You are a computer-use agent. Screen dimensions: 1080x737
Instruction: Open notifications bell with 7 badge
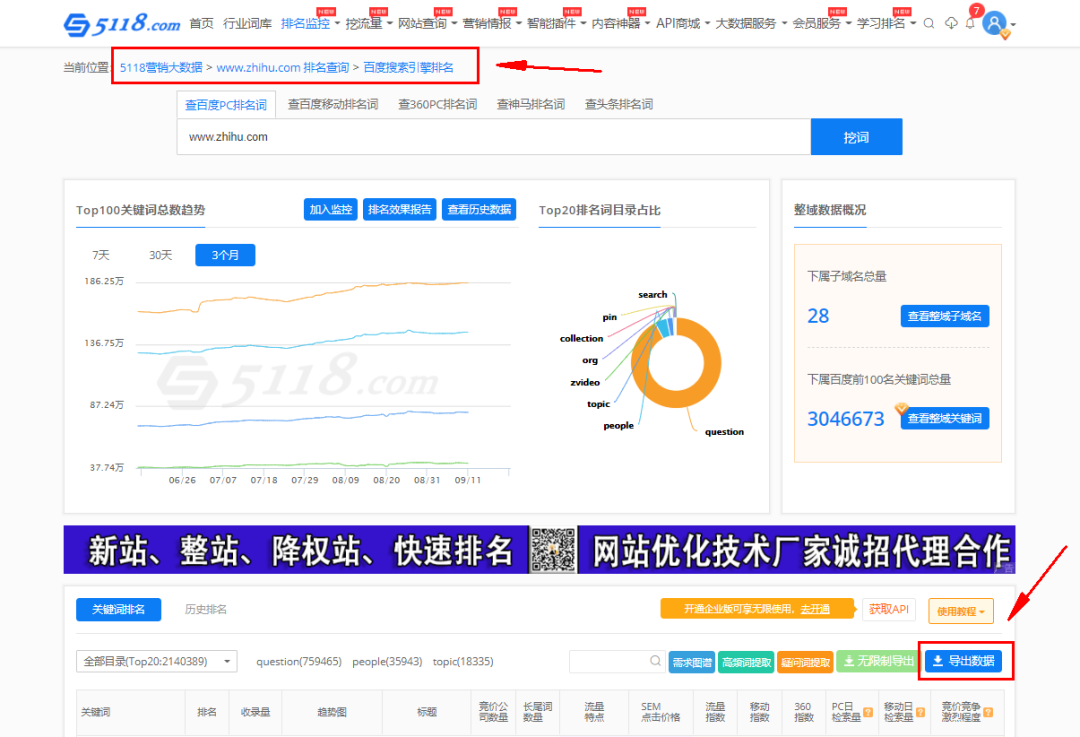[x=970, y=22]
